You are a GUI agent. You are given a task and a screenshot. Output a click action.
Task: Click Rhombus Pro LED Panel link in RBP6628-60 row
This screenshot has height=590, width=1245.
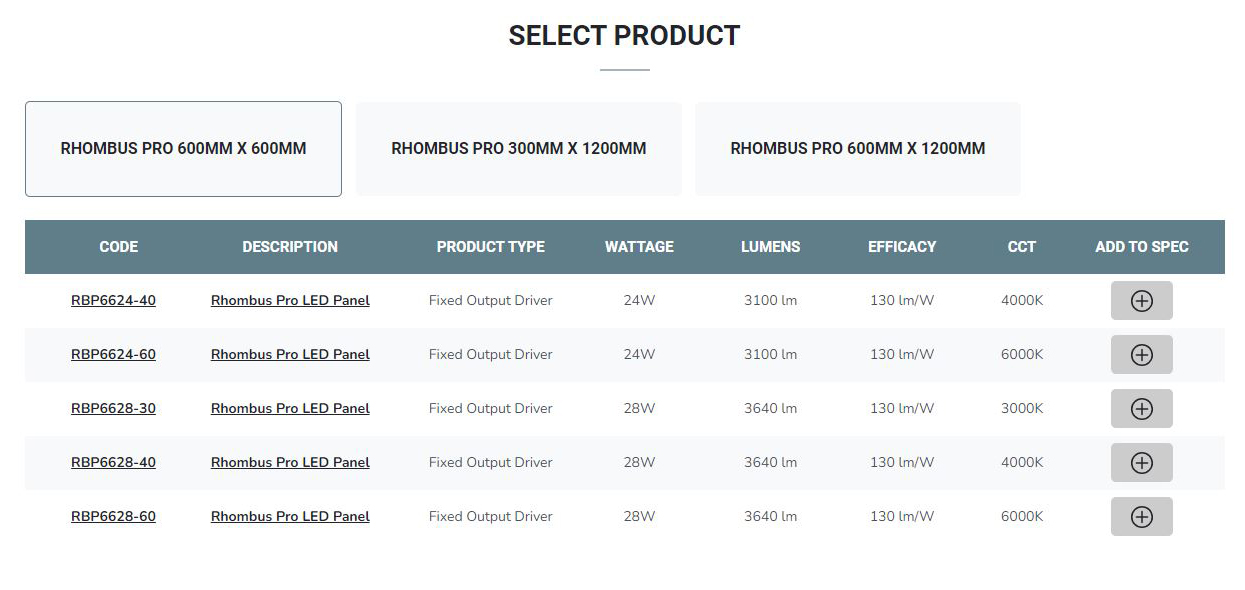tap(290, 517)
